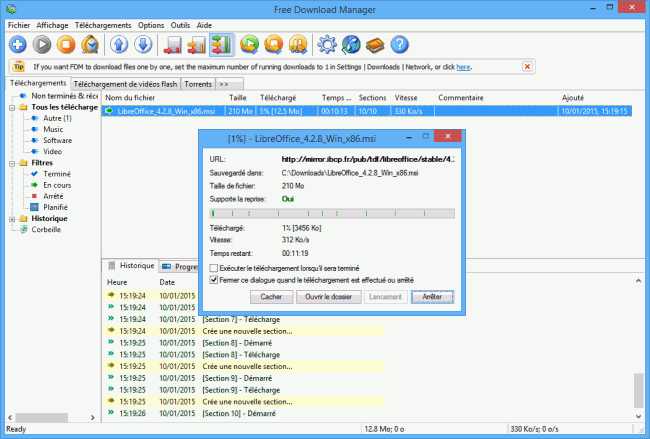The height and width of the screenshot is (439, 650).
Task: Select the Terminé filter
Action: coord(57,174)
